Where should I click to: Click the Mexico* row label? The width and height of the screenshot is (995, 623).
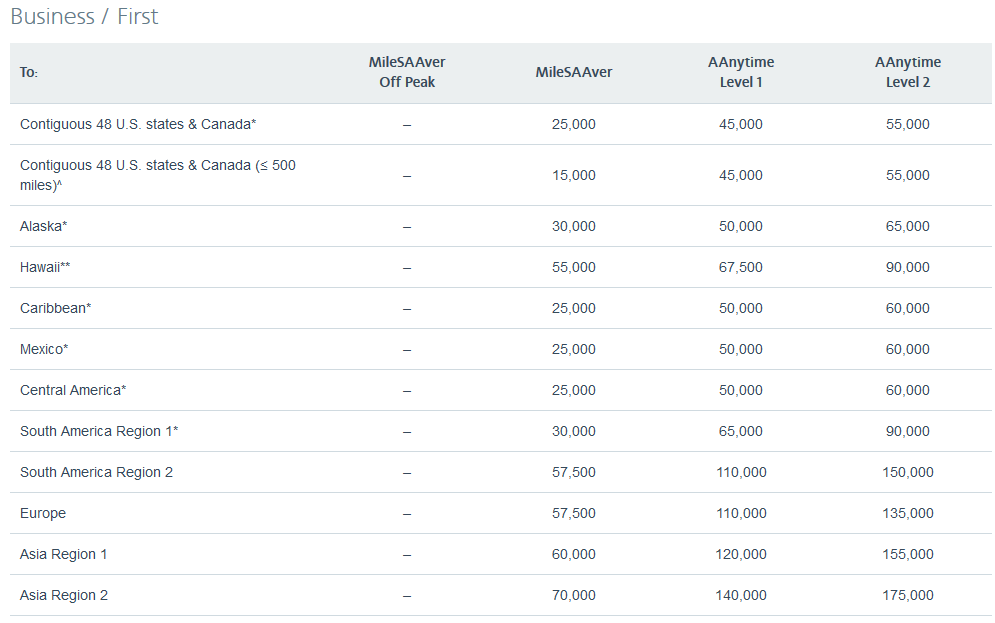pos(44,350)
